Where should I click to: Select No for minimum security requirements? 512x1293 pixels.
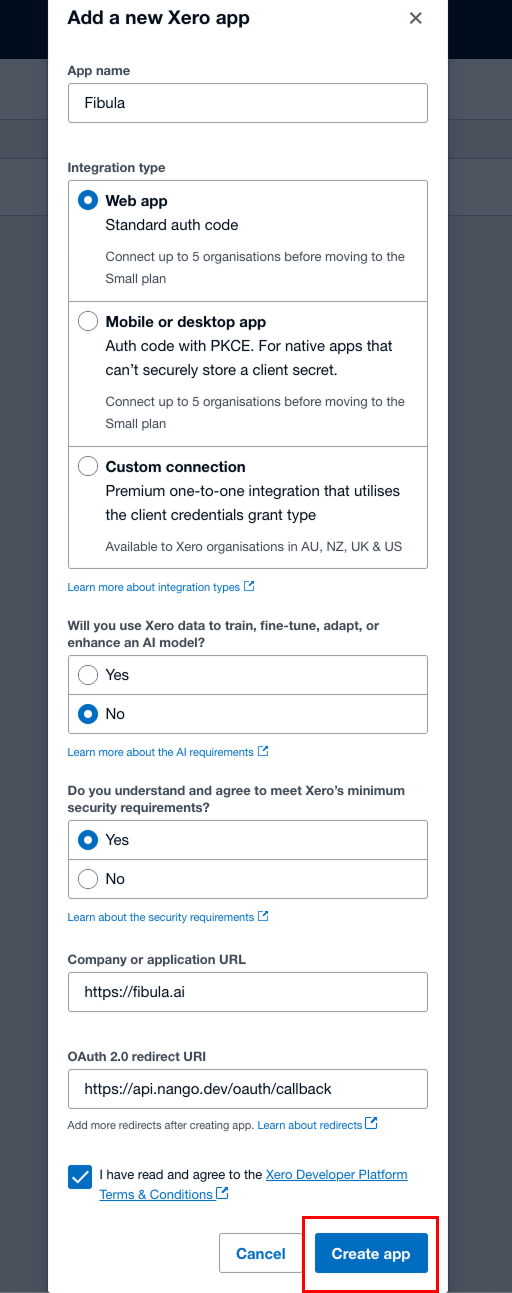click(88, 879)
